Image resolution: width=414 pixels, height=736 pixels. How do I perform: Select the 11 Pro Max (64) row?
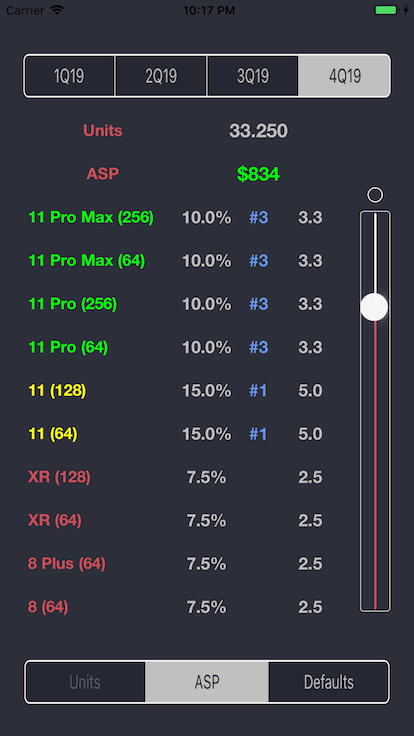click(87, 261)
